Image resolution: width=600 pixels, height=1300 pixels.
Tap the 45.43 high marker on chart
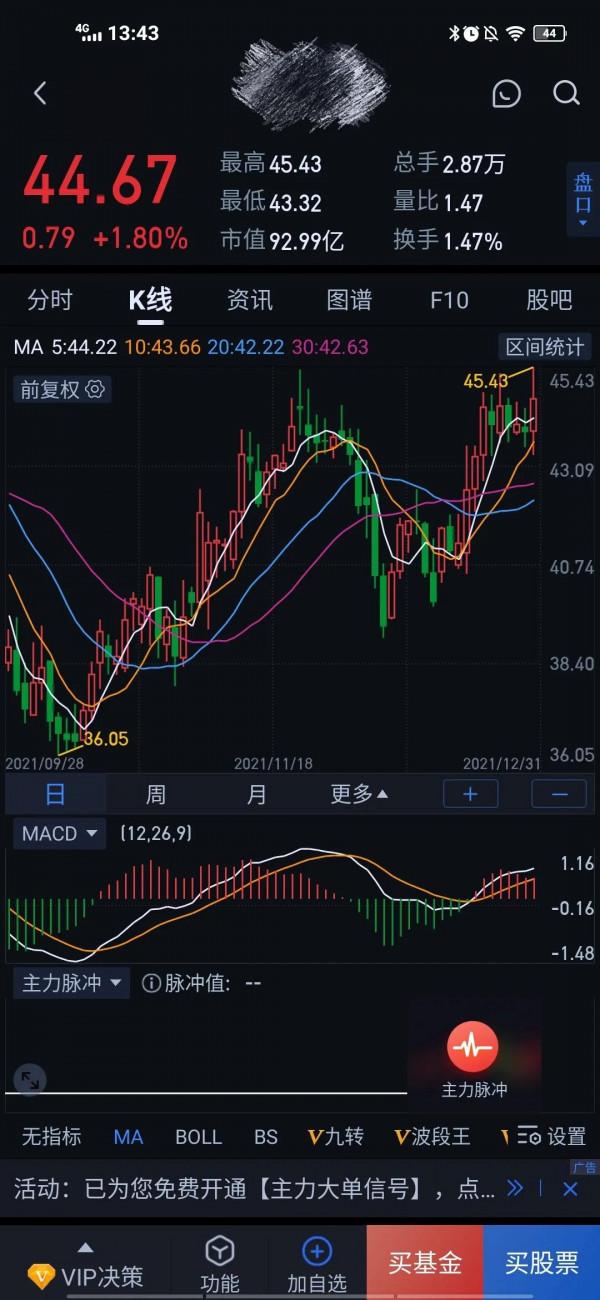(486, 381)
